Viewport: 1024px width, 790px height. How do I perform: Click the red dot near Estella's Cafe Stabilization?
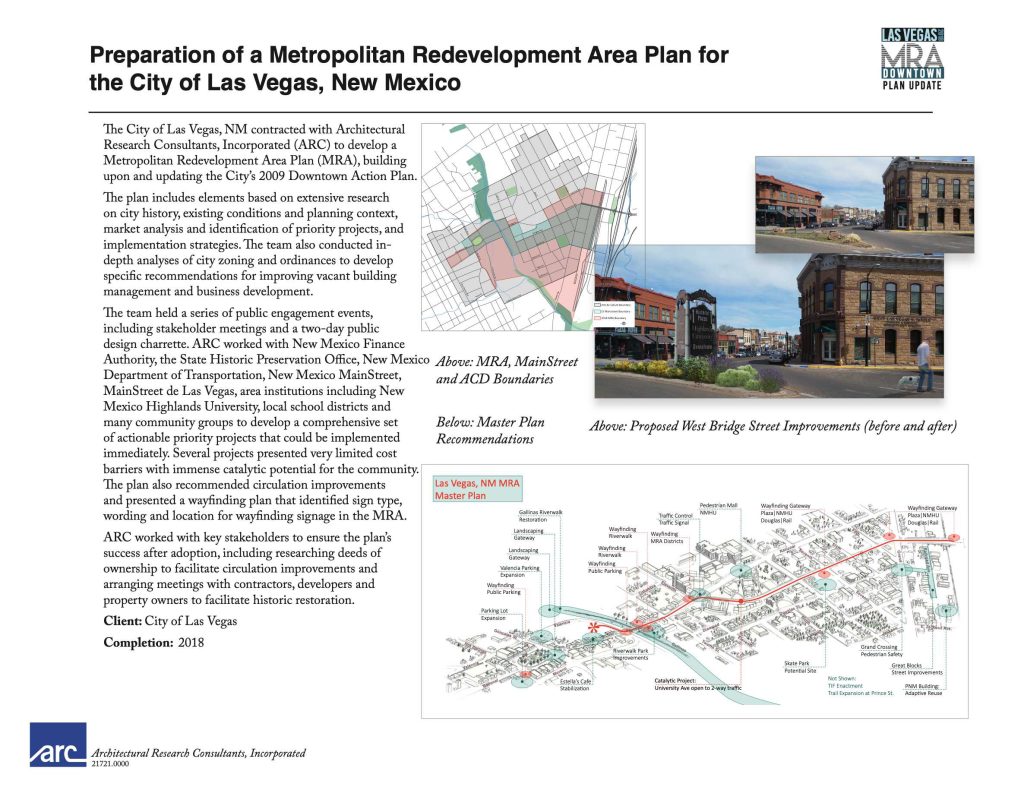525,672
